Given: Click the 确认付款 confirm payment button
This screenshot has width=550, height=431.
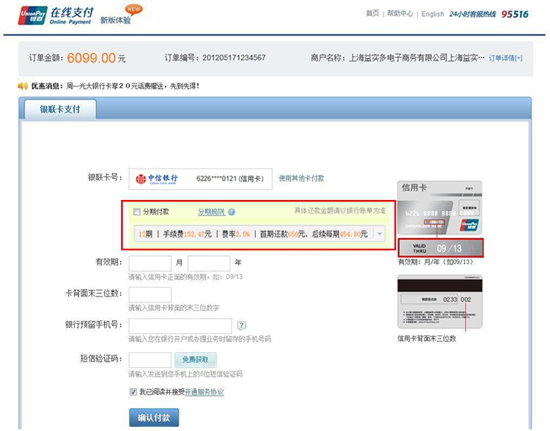Looking at the screenshot, I should point(154,417).
